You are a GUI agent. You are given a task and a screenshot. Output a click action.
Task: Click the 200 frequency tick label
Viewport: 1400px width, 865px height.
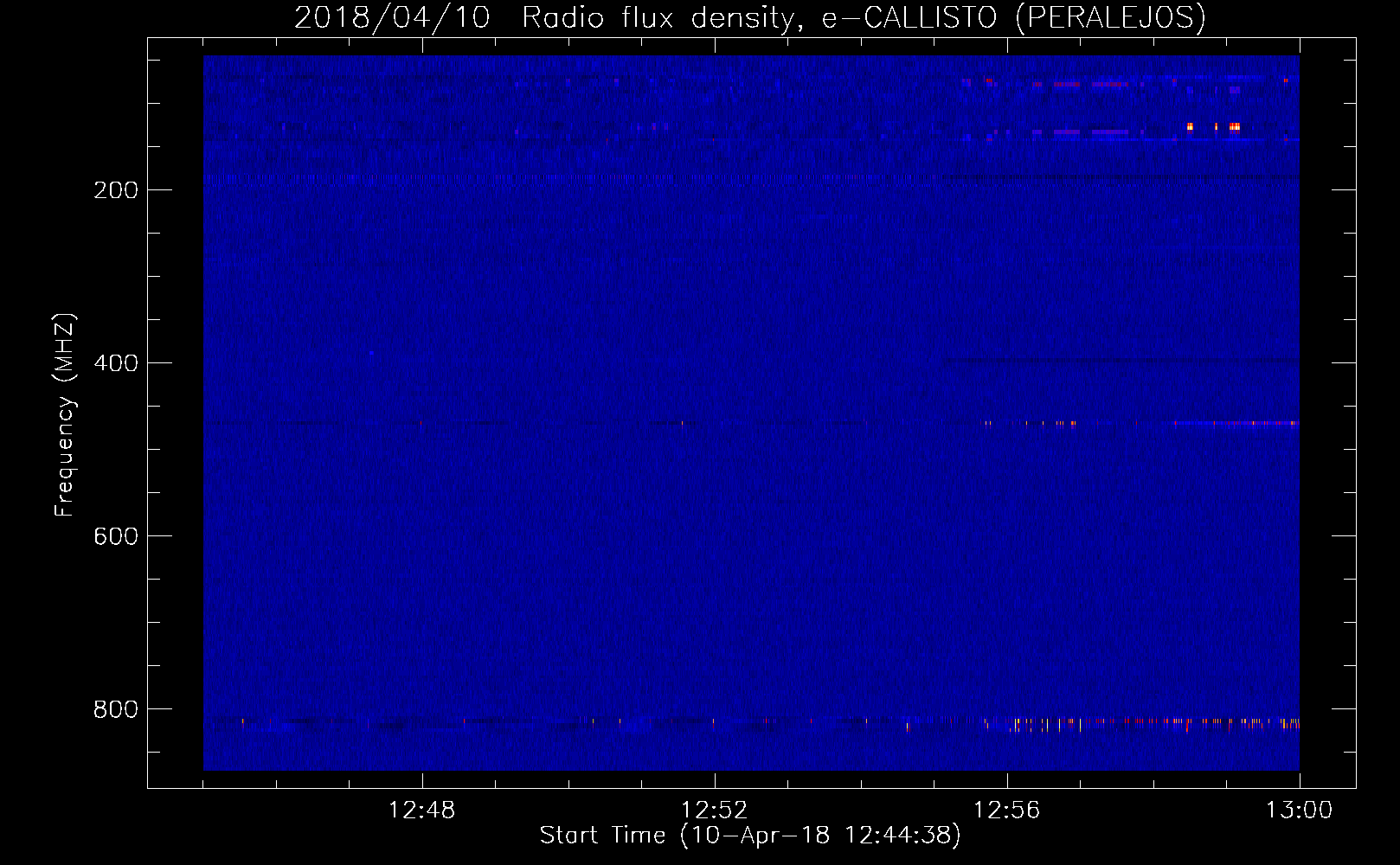click(116, 190)
